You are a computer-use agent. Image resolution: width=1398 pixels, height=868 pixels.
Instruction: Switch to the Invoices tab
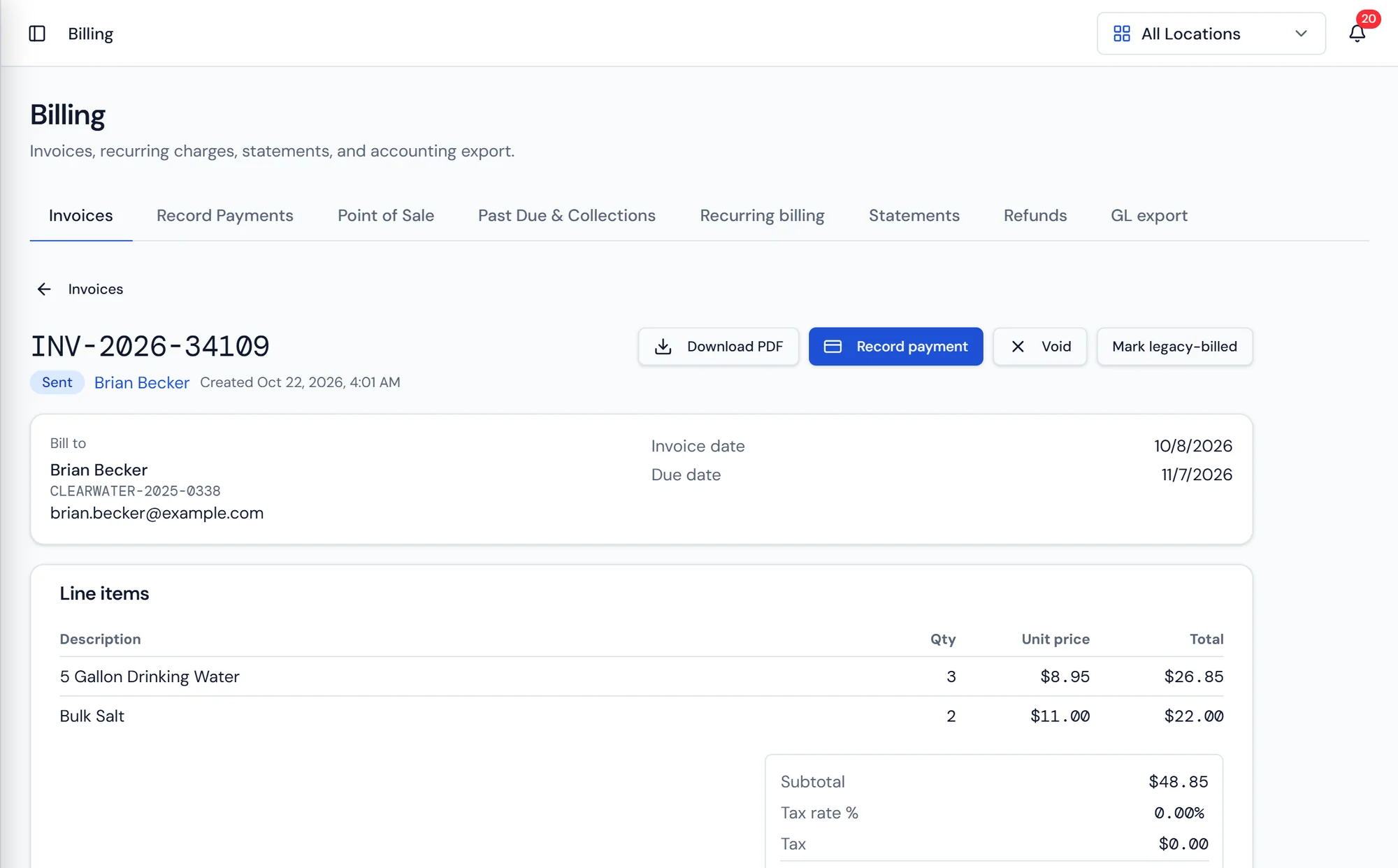pos(81,215)
